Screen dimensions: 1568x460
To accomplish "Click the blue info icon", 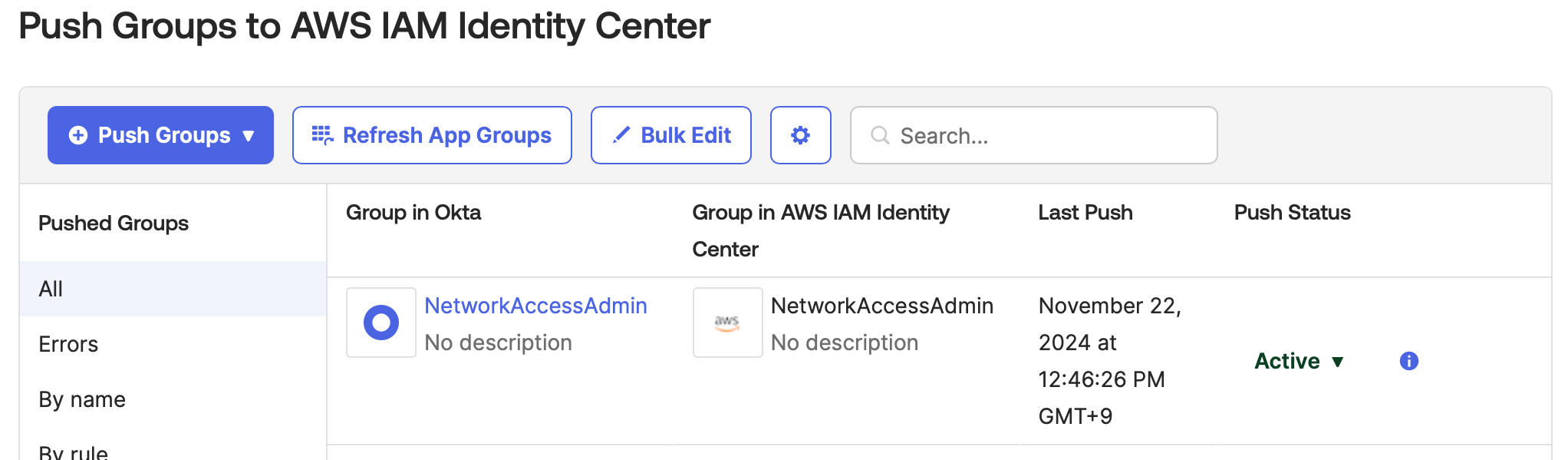I will point(1409,361).
